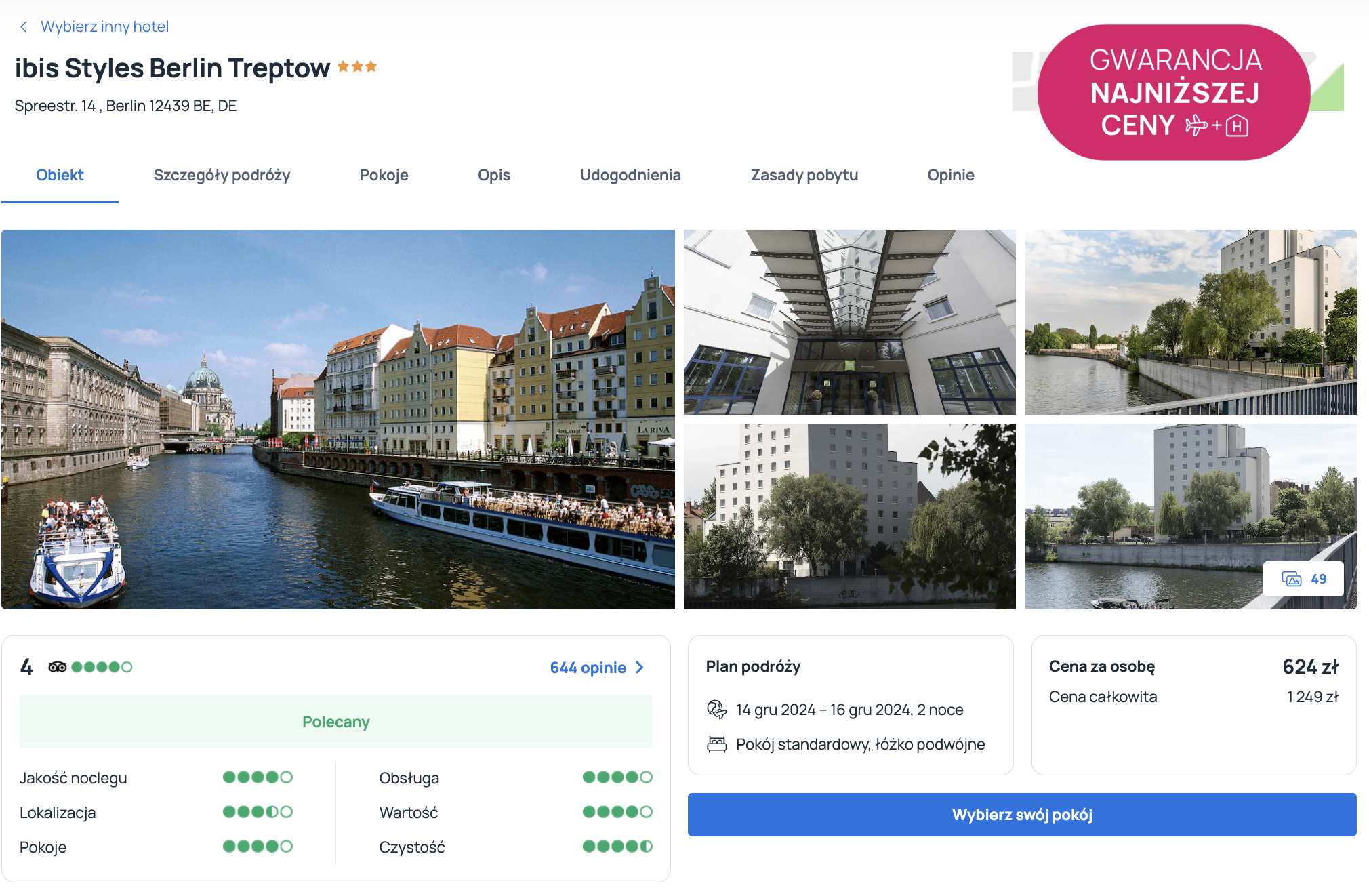Click the back arrow beside Wybierz inny hotel
Screen dimensions: 1369x896
click(x=24, y=27)
